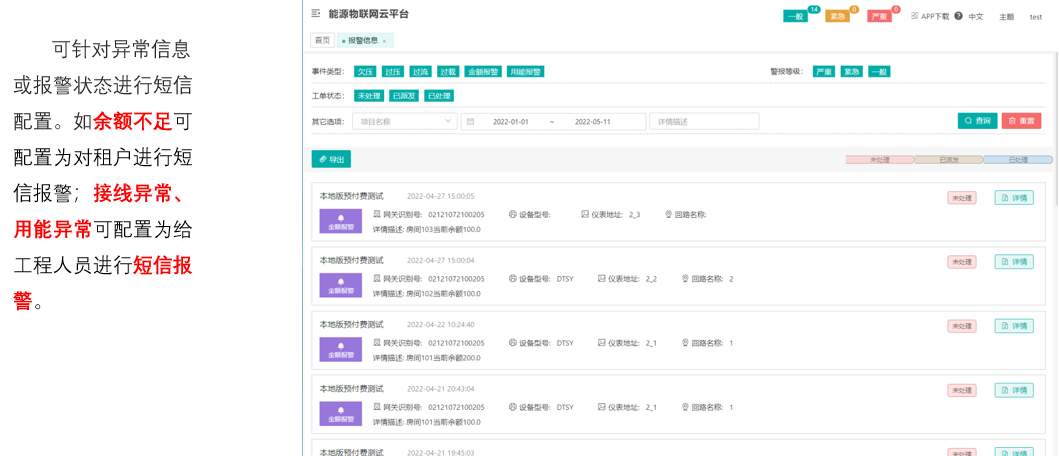This screenshot has width=1059, height=456.
Task: Toggle the 一般 alarm level filter
Action: coord(879,72)
